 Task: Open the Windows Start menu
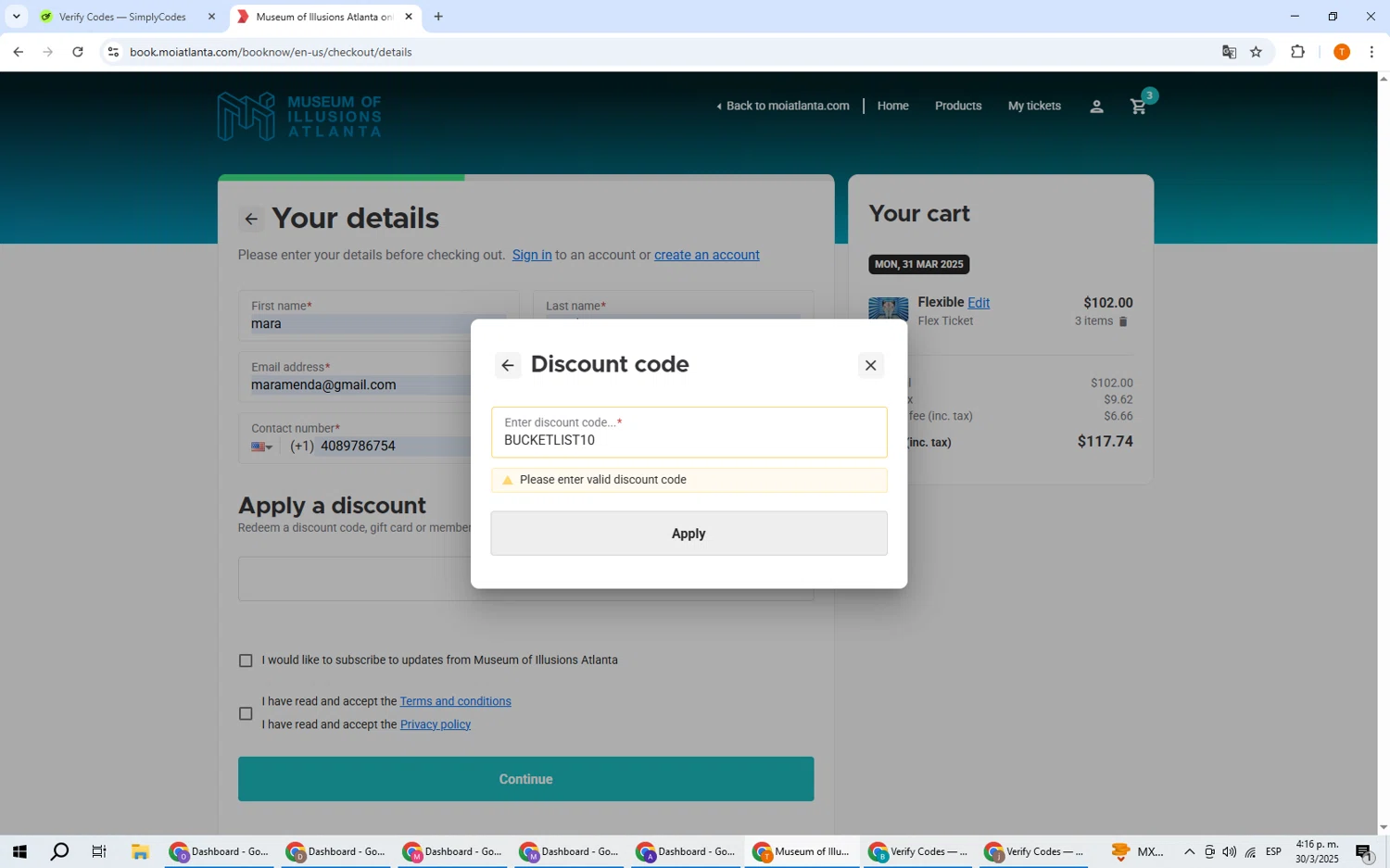[19, 851]
